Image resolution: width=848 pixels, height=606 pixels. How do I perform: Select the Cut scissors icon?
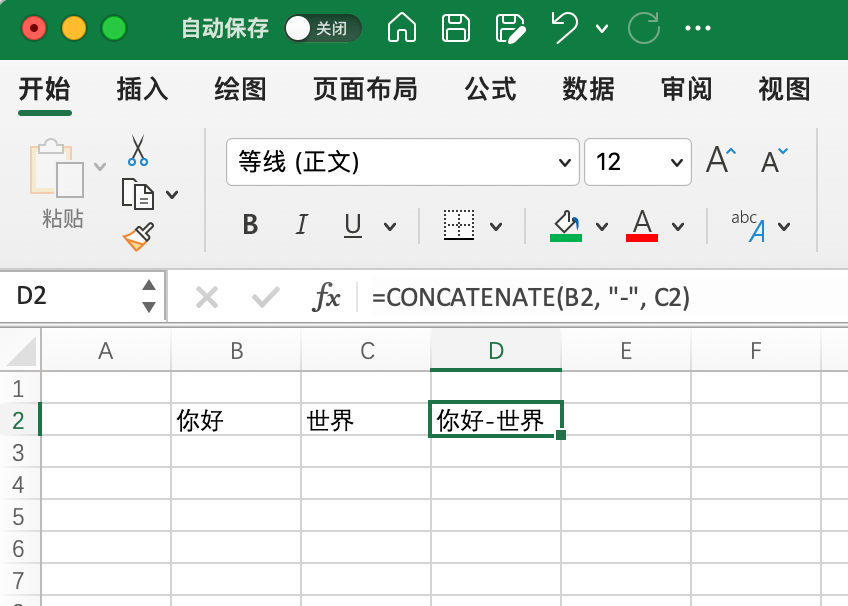click(x=138, y=151)
